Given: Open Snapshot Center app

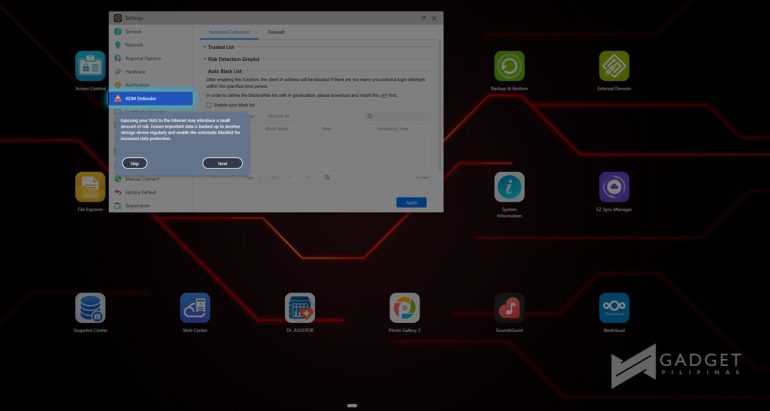Looking at the screenshot, I should point(90,307).
